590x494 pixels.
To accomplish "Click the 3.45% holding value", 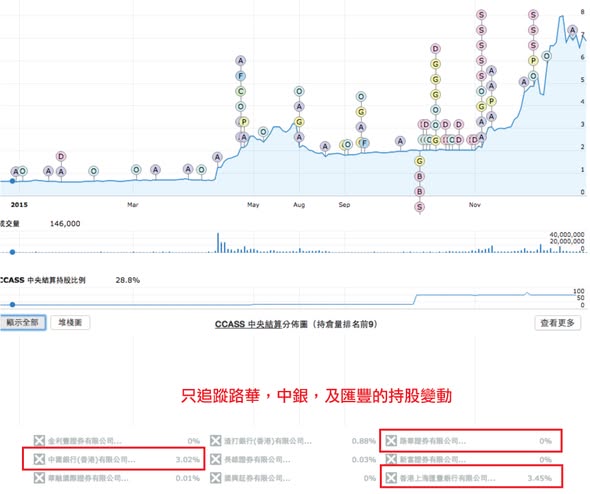I will [x=539, y=478].
